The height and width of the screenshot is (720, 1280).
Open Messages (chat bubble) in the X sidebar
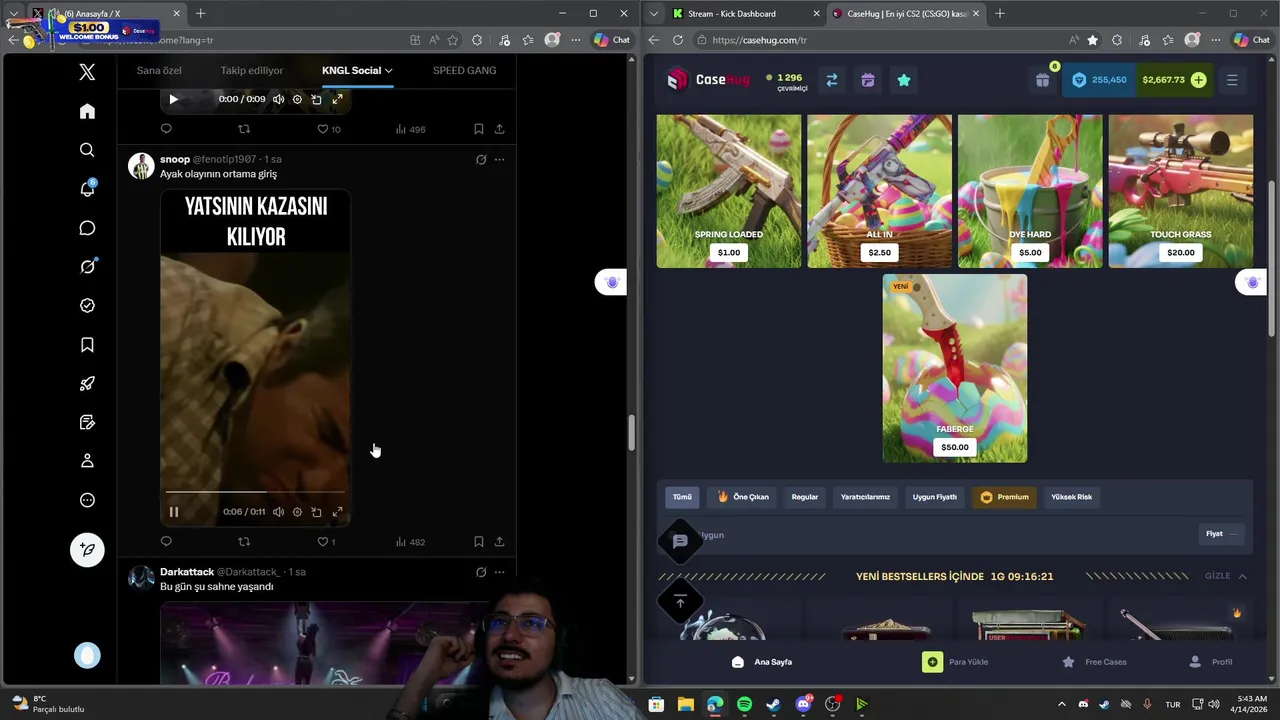tap(87, 228)
